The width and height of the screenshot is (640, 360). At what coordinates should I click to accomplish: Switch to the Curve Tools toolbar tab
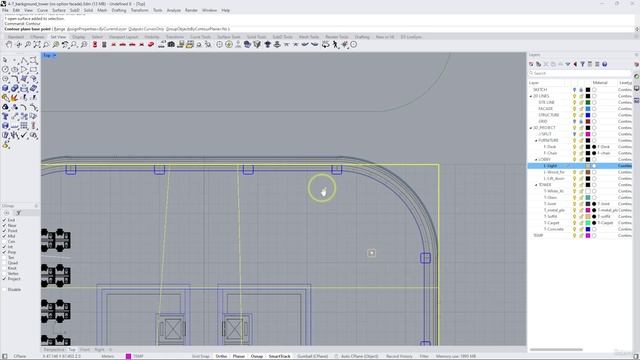[200, 37]
